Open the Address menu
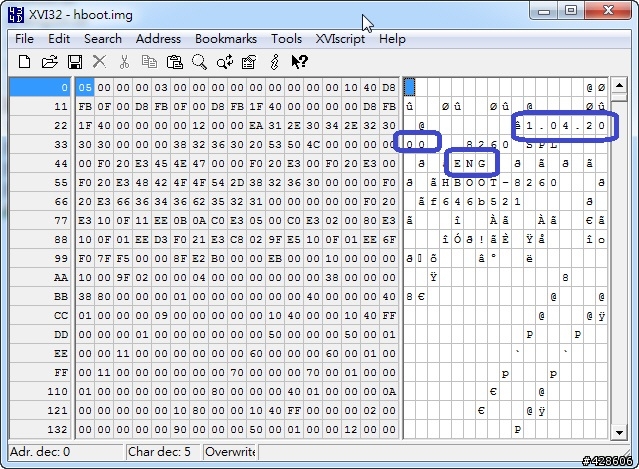The width and height of the screenshot is (639, 469). pos(158,39)
